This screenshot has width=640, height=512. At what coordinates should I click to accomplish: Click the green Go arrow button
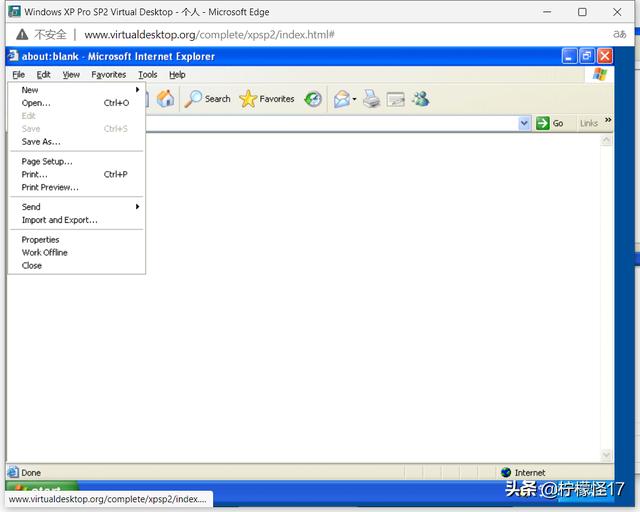pyautogui.click(x=542, y=123)
